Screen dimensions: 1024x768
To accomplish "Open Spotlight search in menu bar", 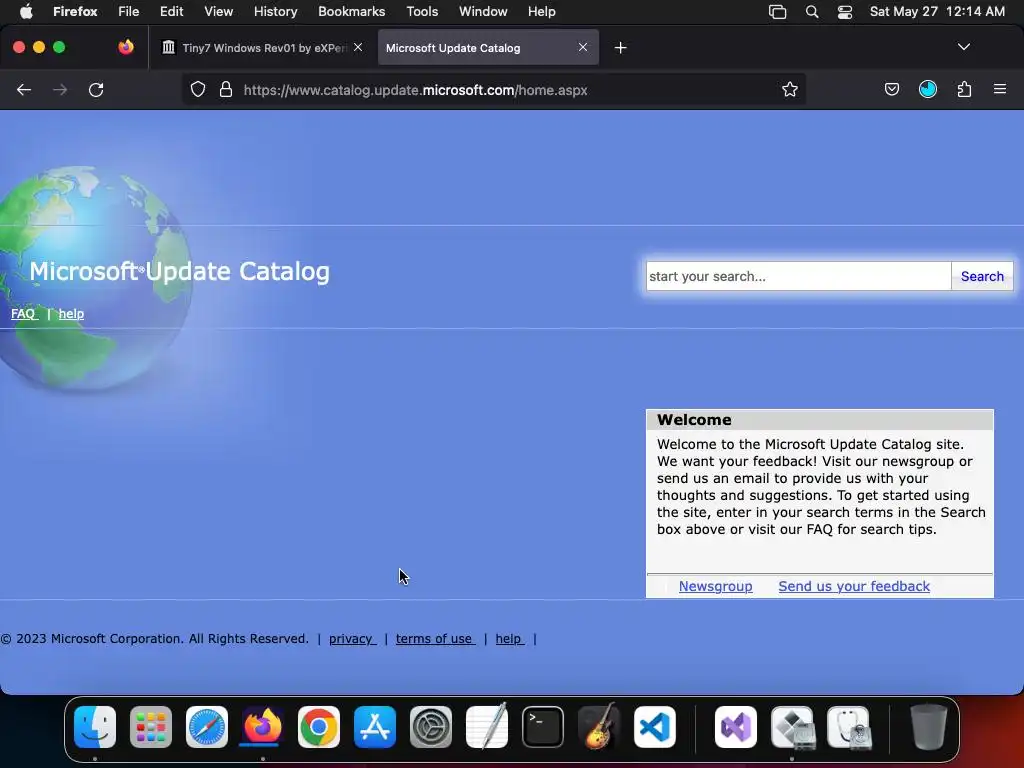I will pos(812,12).
